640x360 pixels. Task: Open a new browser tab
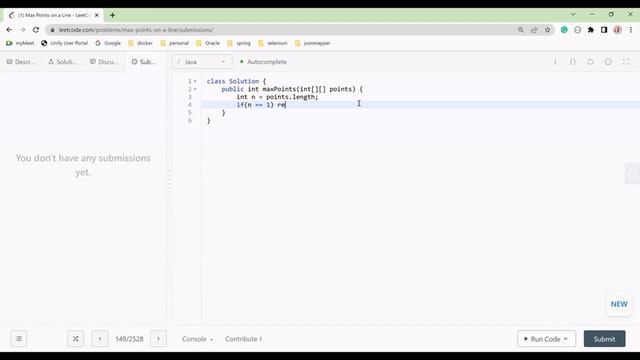[112, 15]
